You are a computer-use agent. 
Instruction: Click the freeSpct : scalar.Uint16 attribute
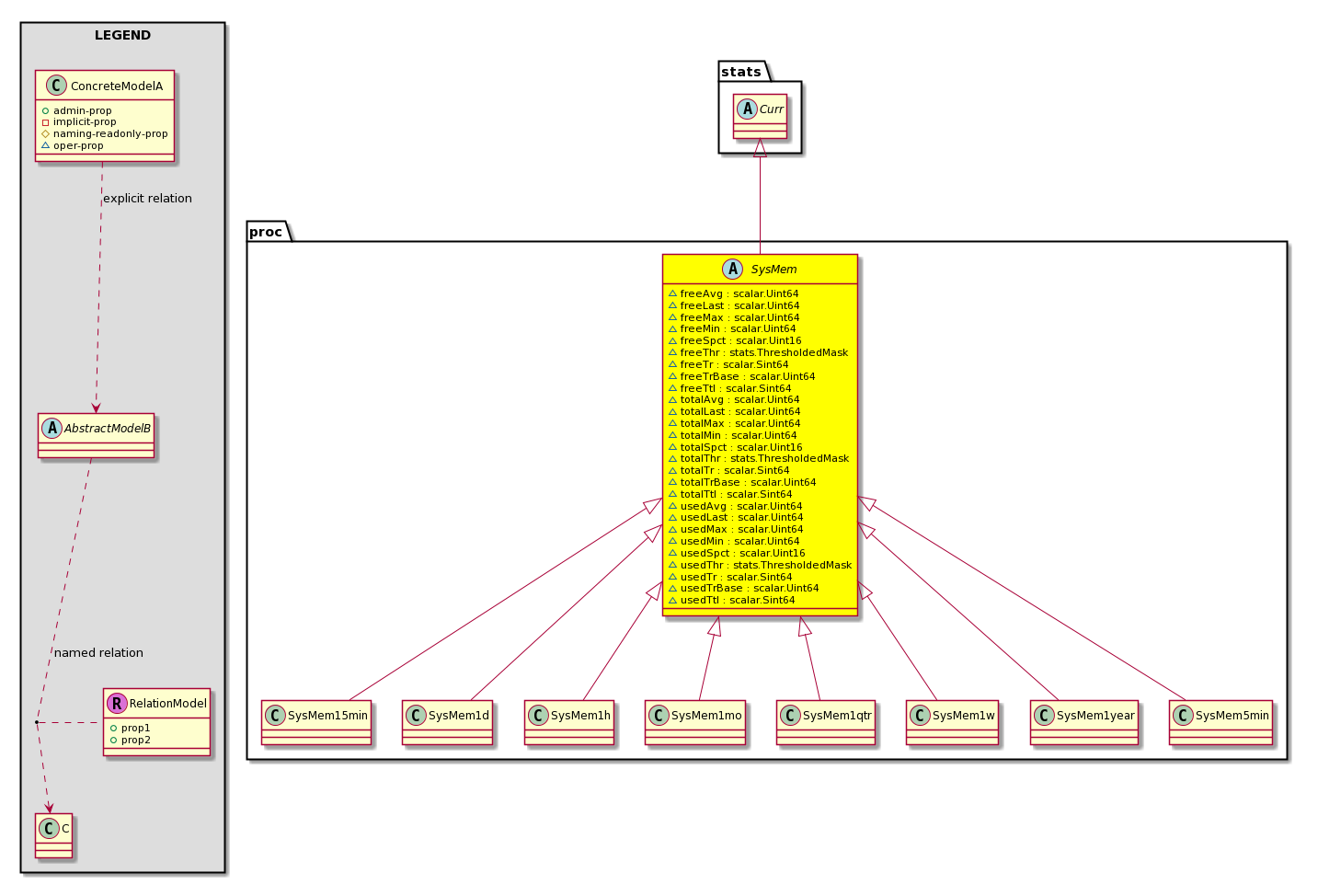coord(740,340)
